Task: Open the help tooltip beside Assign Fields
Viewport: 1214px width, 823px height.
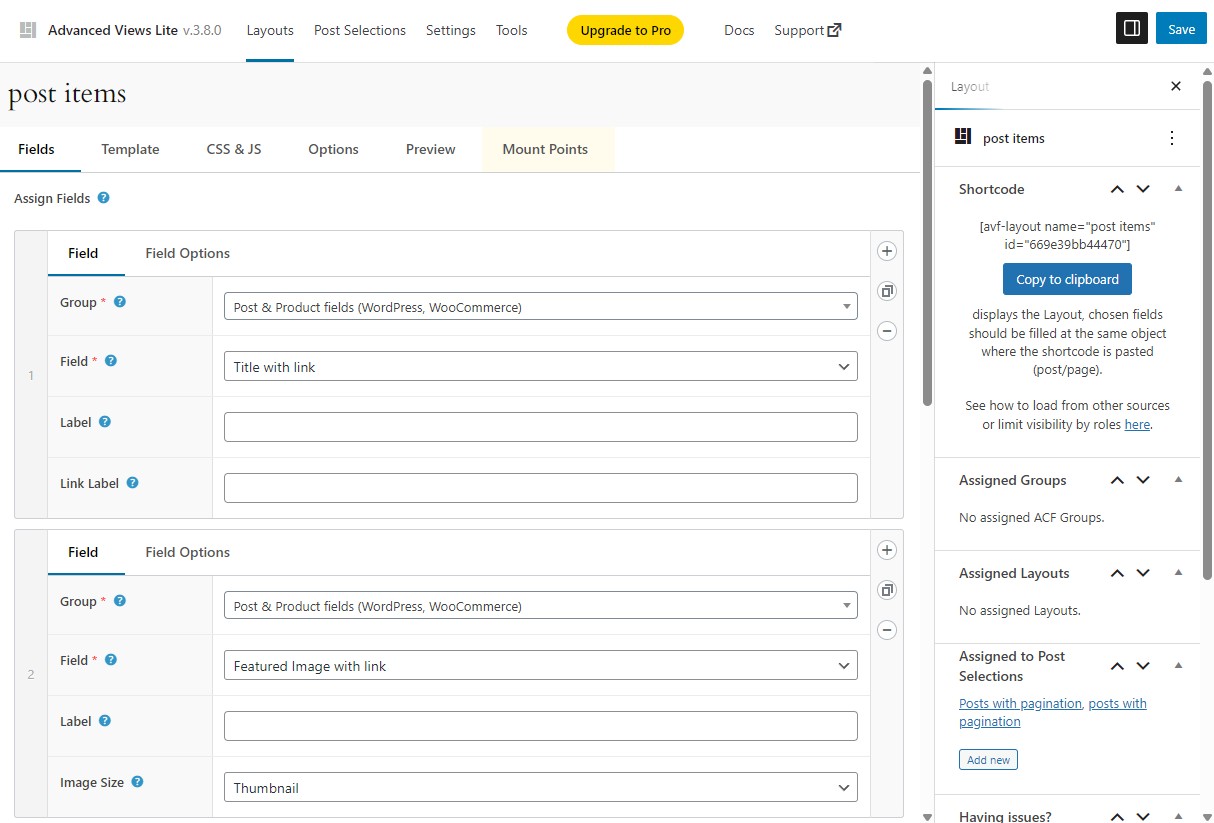Action: (103, 197)
